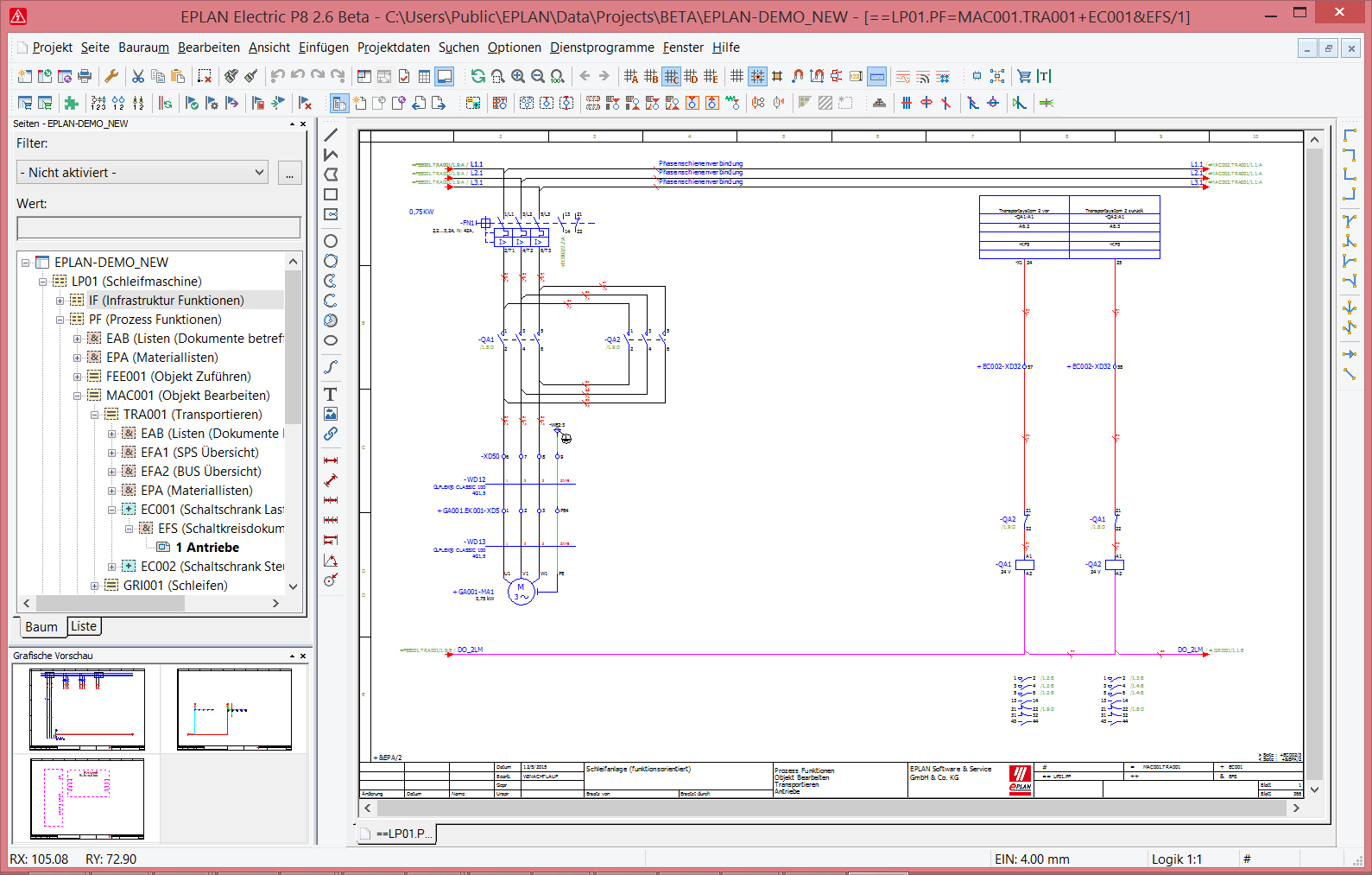Viewport: 1372px width, 875px height.
Task: Click the shopping cart icon
Action: pos(1024,77)
